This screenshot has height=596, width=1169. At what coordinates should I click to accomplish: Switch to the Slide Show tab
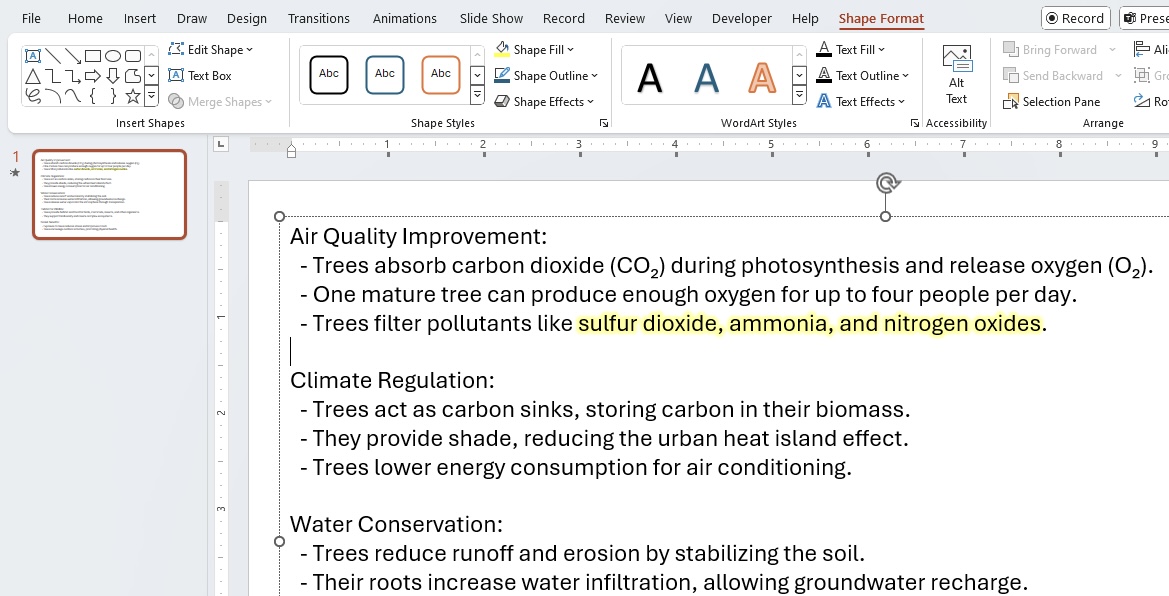pyautogui.click(x=491, y=18)
